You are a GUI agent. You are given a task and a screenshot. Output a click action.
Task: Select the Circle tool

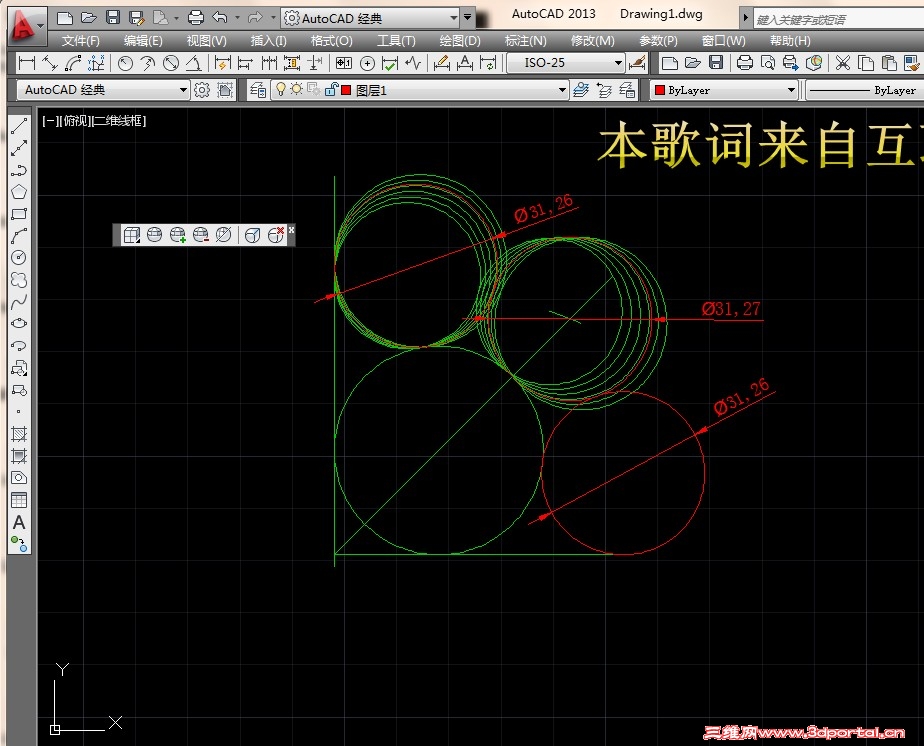[x=19, y=258]
